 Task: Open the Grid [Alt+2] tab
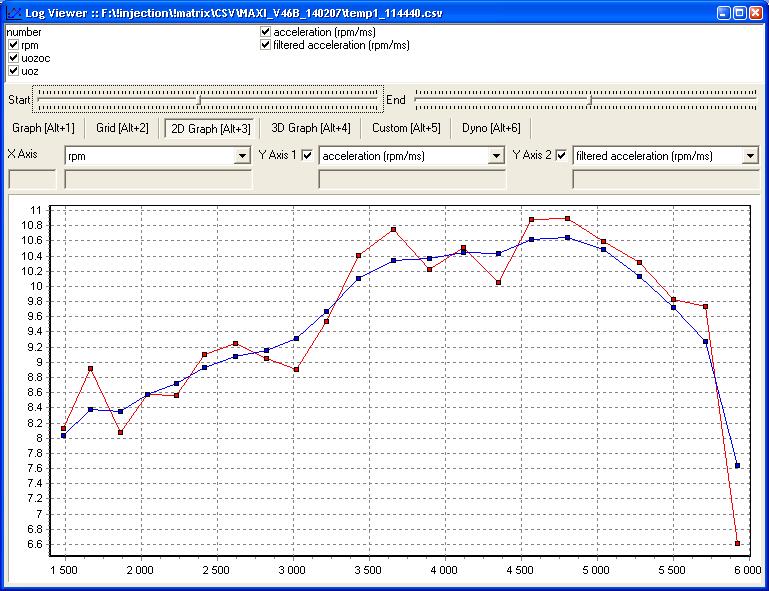[122, 128]
